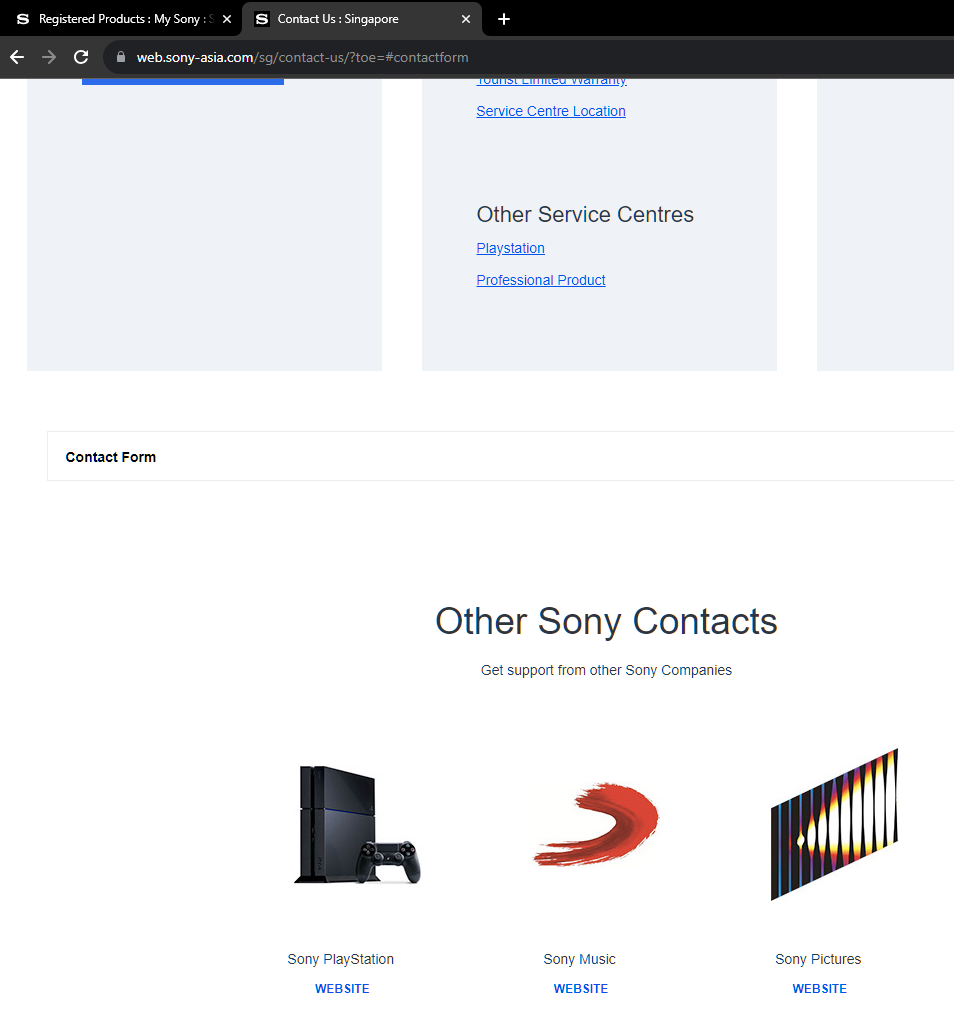This screenshot has height=1013, width=954.
Task: Click the Sony Music red swirl logo
Action: pyautogui.click(x=596, y=824)
